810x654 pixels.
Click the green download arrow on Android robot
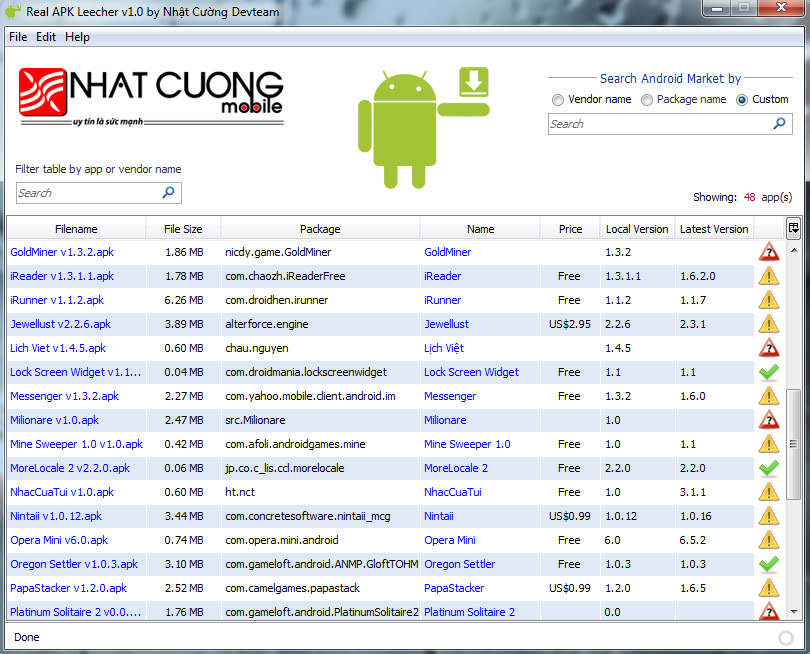tap(474, 82)
